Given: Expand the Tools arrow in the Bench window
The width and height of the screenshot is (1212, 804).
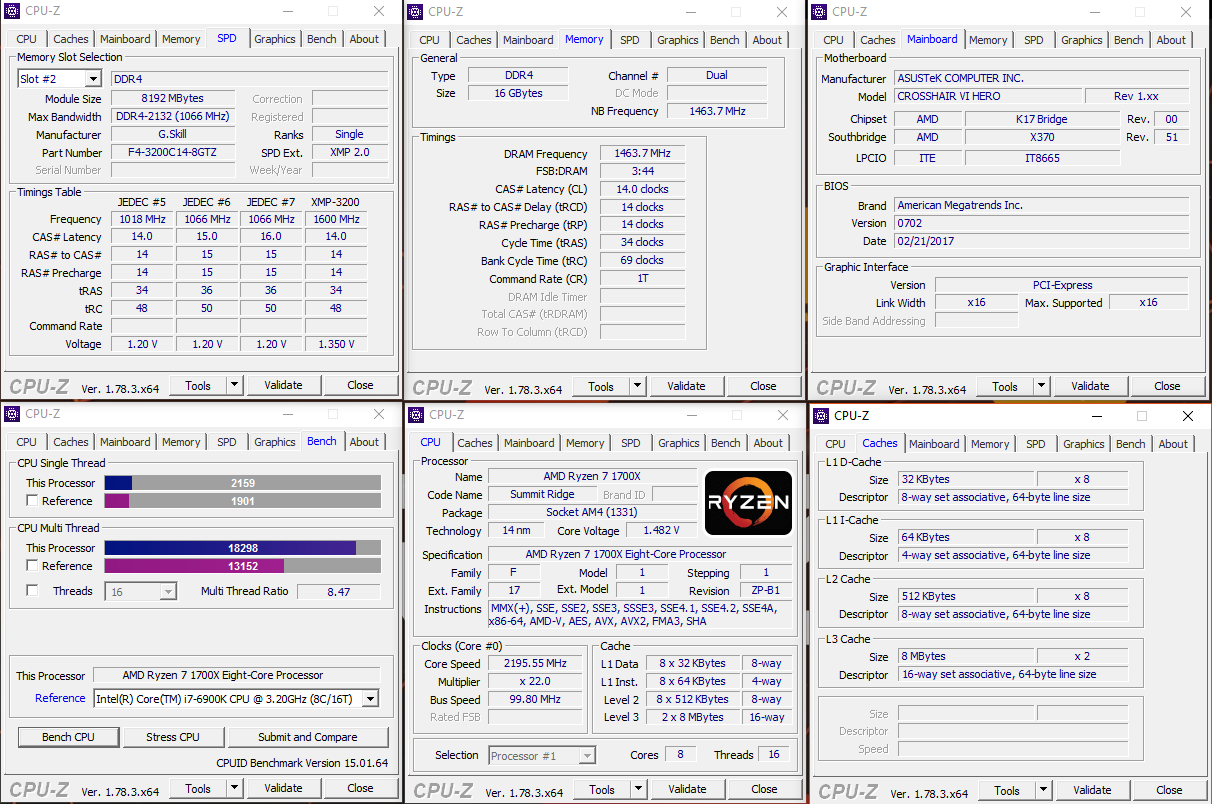Looking at the screenshot, I should click(235, 788).
